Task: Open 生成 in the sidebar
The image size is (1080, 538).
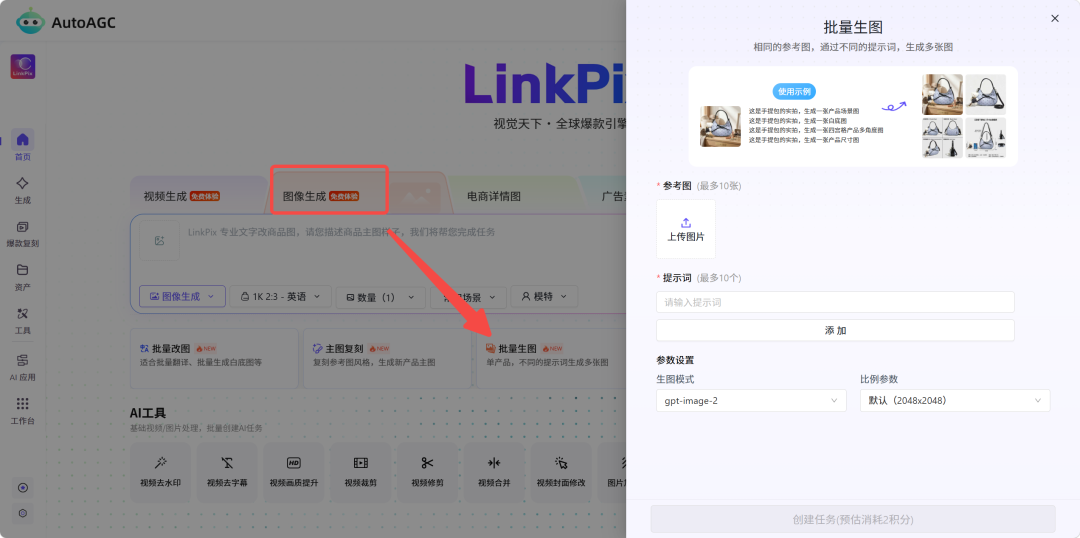Action: click(x=23, y=189)
